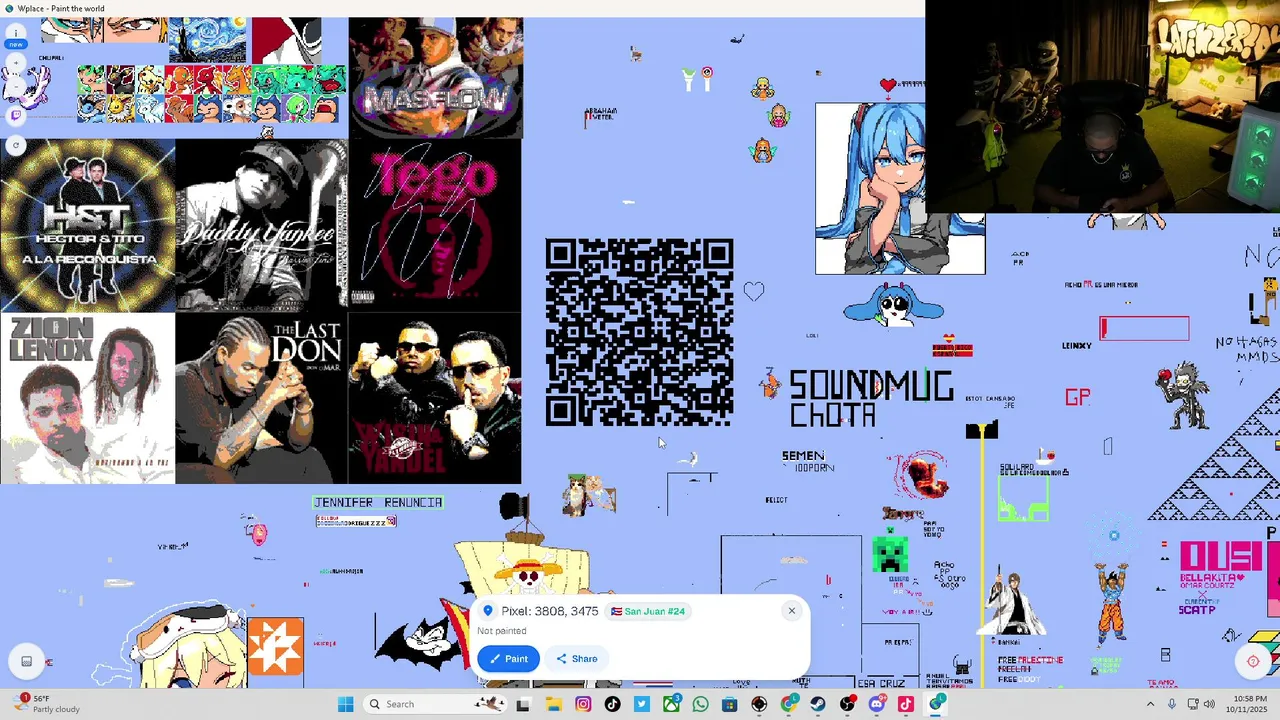
Task: Click the refresh map button
Action: (x=16, y=145)
